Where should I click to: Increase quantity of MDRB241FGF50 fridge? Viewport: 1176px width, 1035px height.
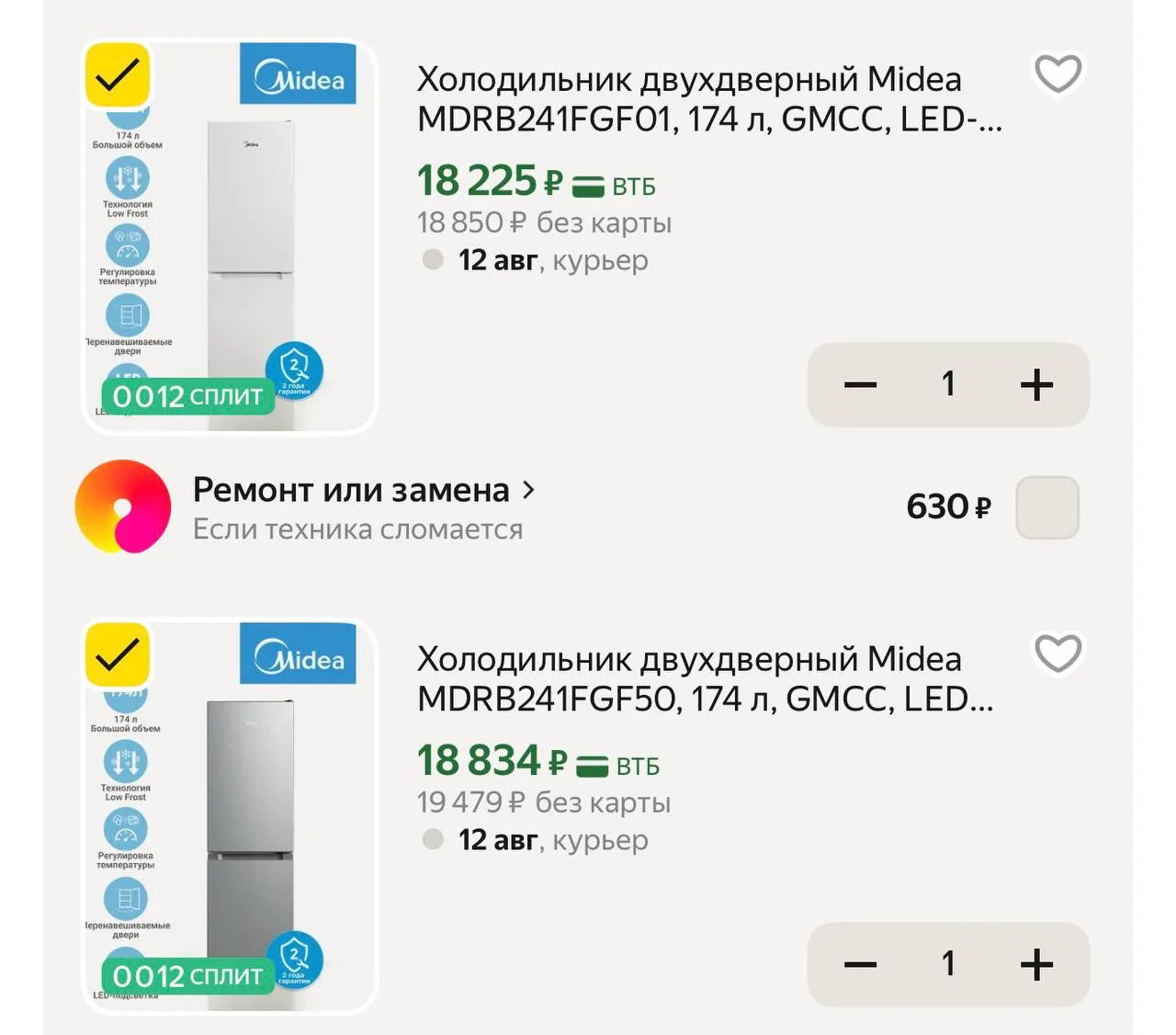pyautogui.click(x=1036, y=964)
